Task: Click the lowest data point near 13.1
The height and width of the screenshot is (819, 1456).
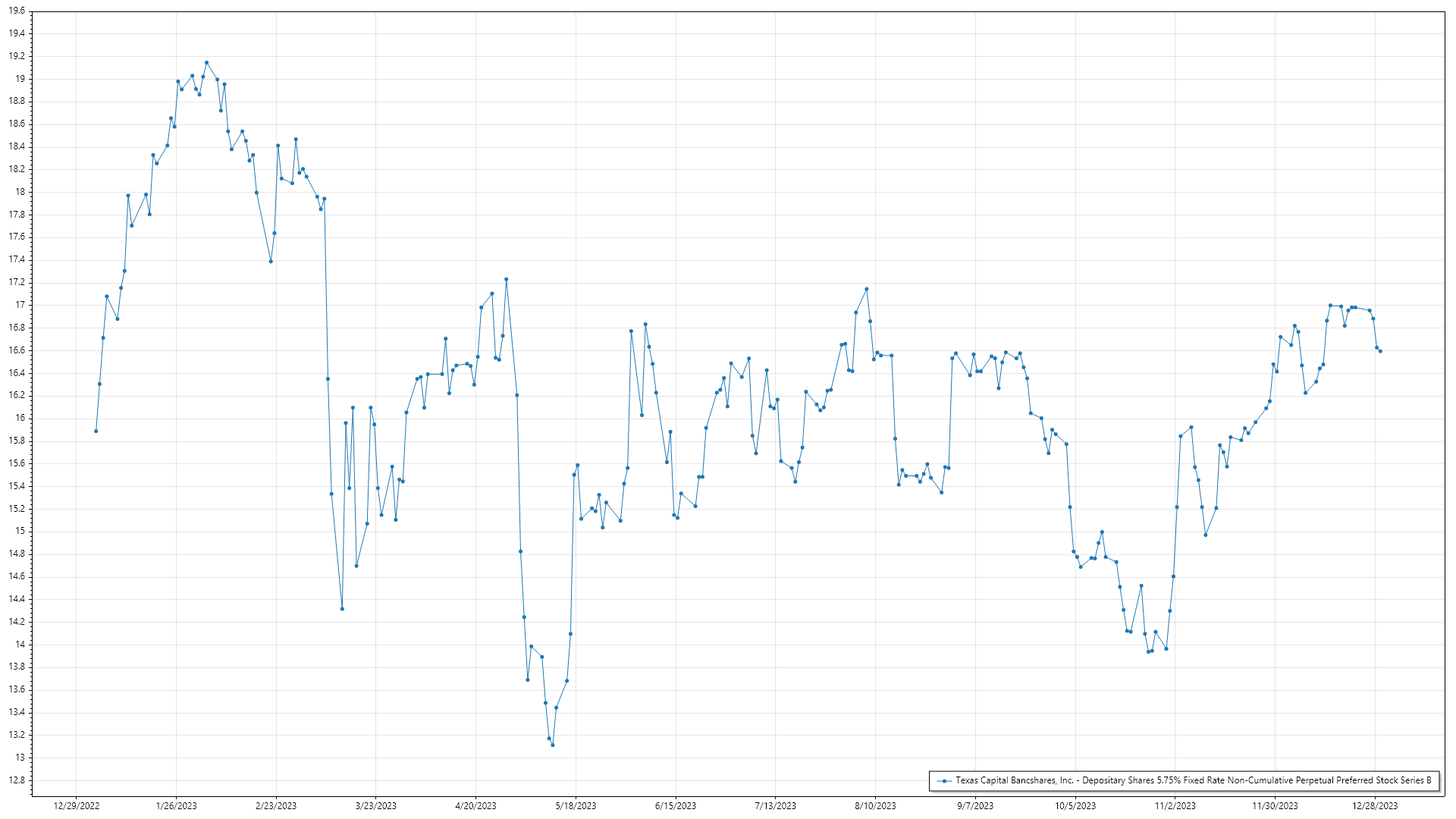Action: click(553, 745)
